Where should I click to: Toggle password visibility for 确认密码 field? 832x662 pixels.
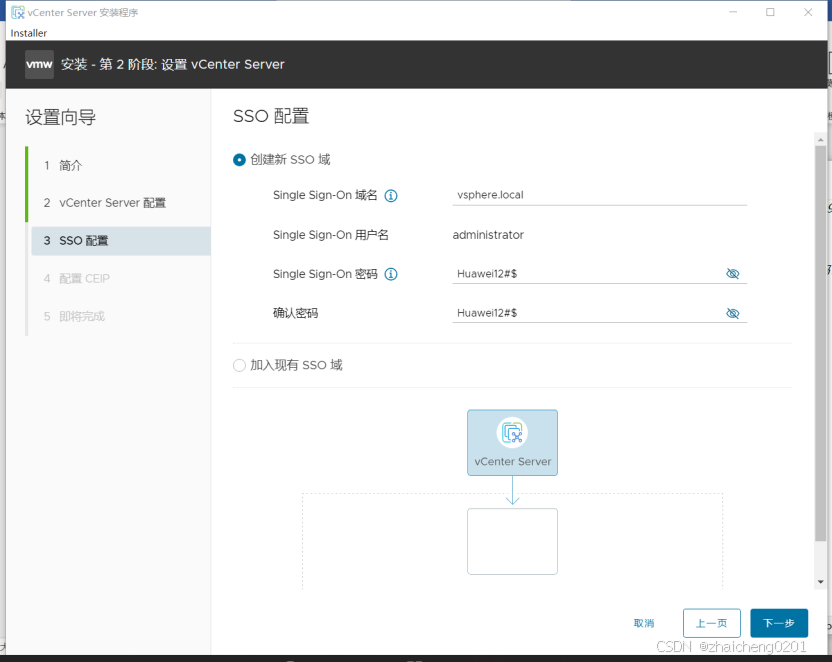click(x=732, y=313)
